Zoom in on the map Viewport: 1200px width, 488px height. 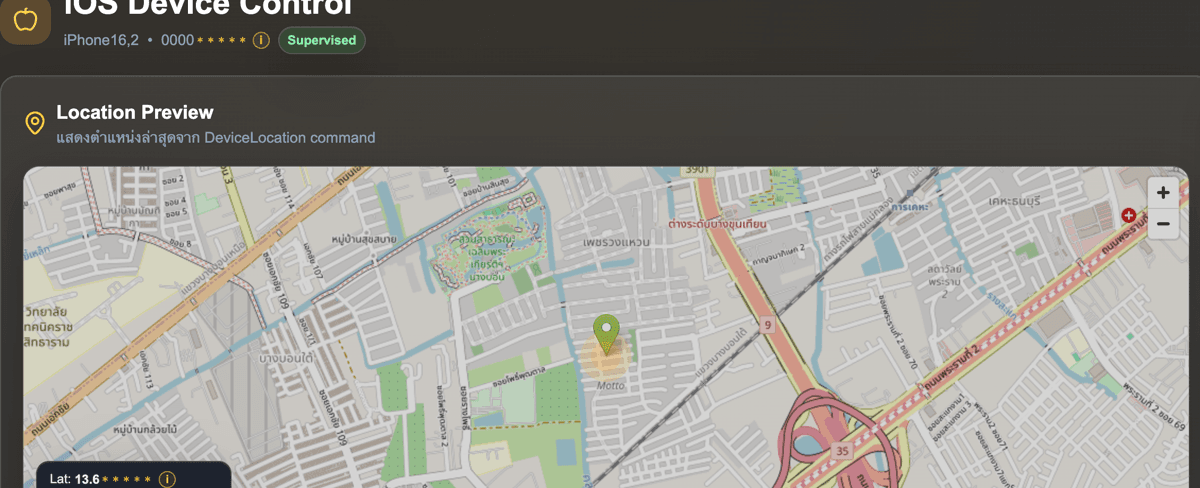[x=1162, y=192]
